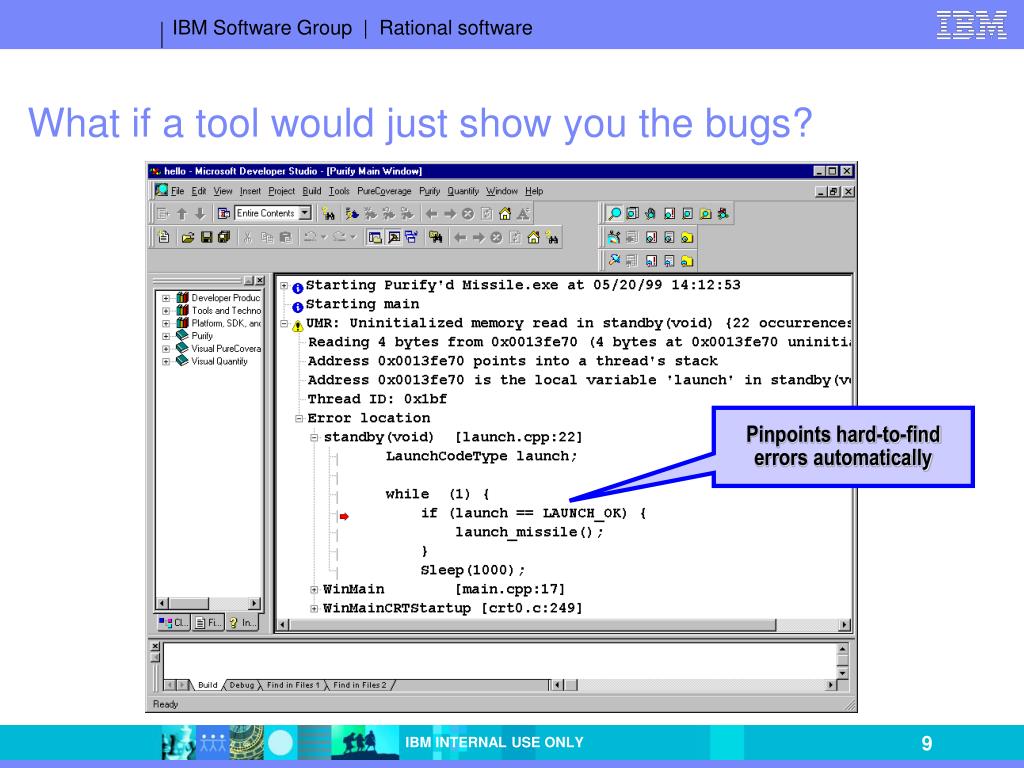Switch to Find in Files 1 tab
Screen dimensions: 1024x768
click(293, 685)
